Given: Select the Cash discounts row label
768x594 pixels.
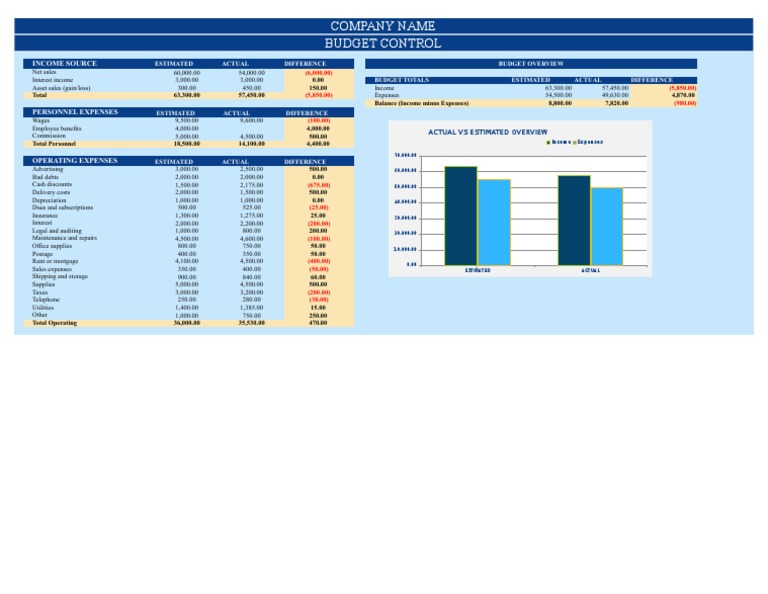Looking at the screenshot, I should point(52,184).
